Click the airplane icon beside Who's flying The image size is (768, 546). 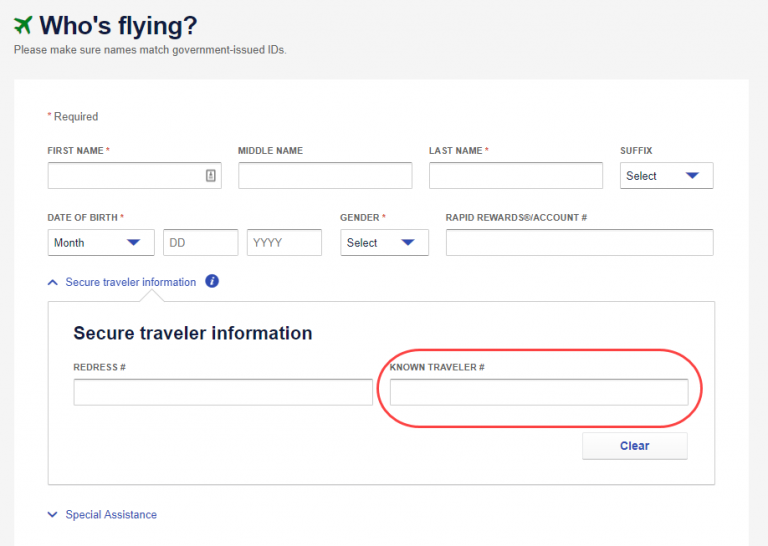pos(22,25)
